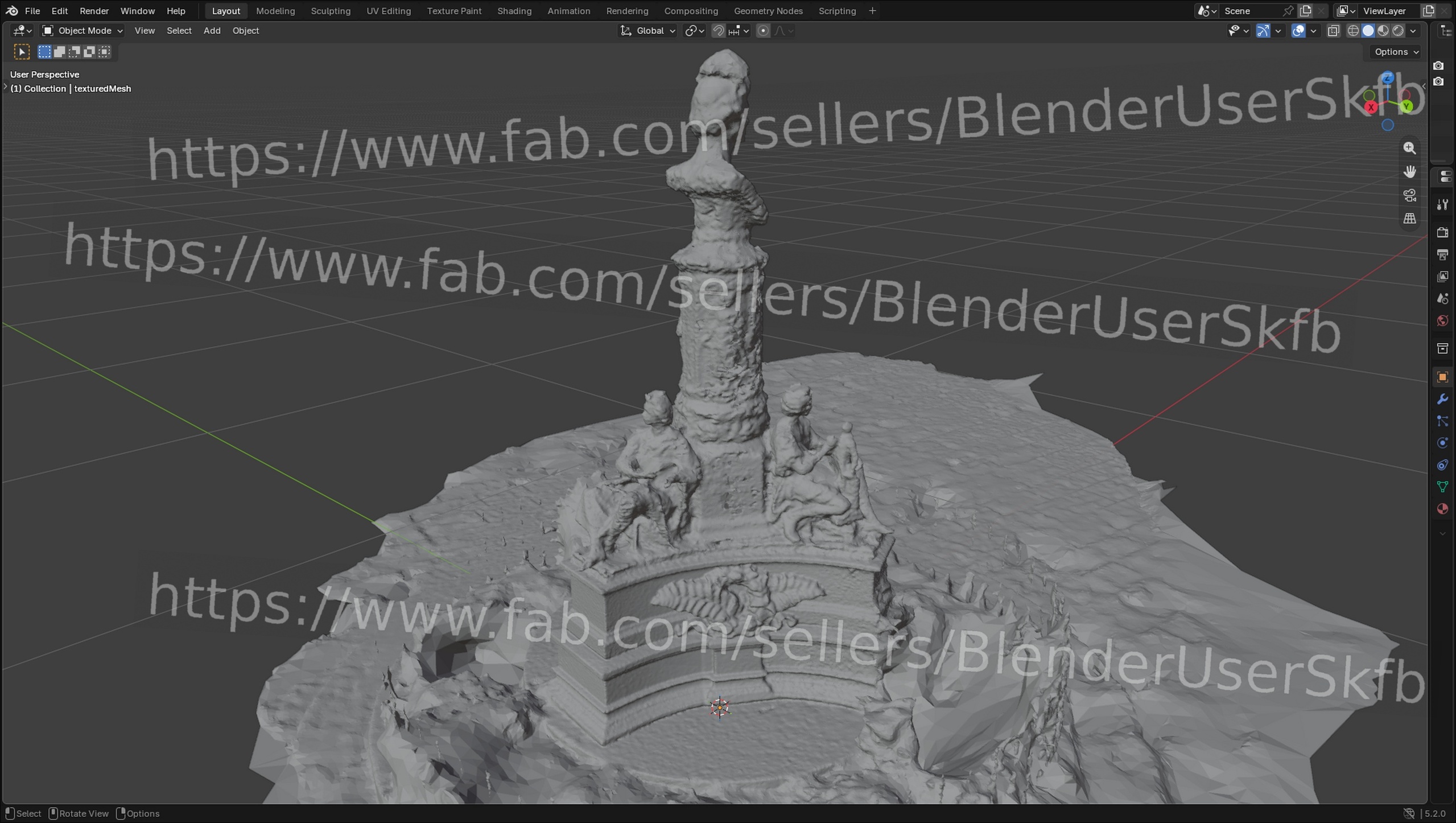Click the hand pan view icon
This screenshot has height=823, width=1456.
tap(1409, 171)
